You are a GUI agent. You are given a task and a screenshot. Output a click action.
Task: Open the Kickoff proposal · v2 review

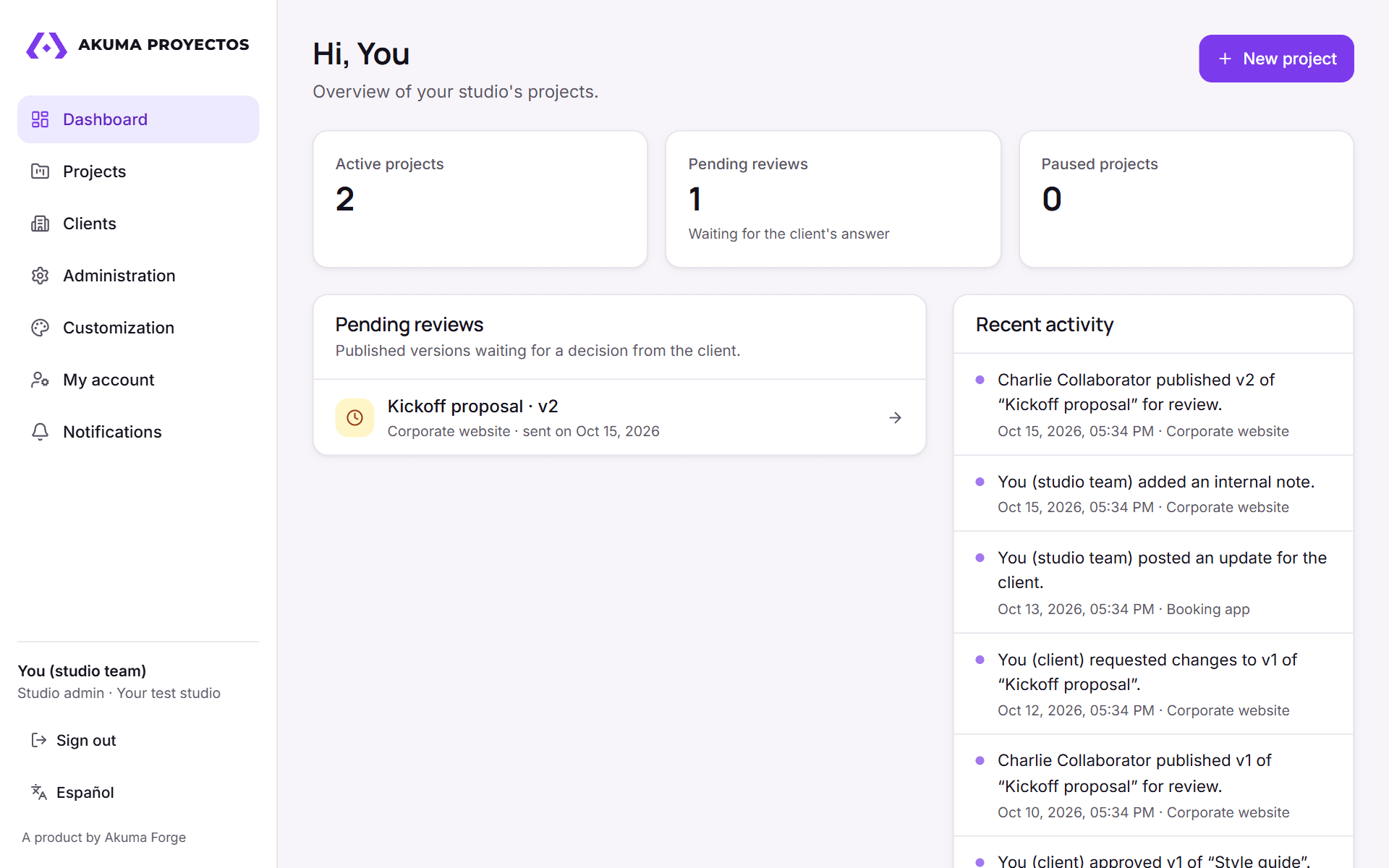(x=619, y=417)
